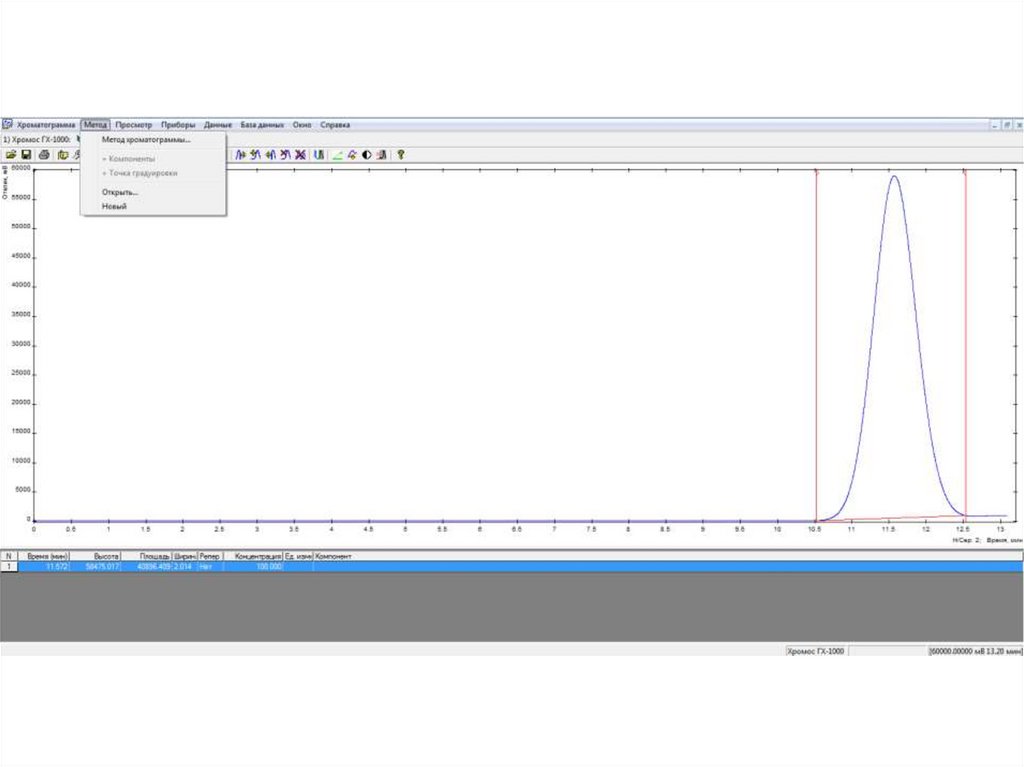Open the База данных menu
Viewport: 1024px width, 767px height.
(x=262, y=125)
